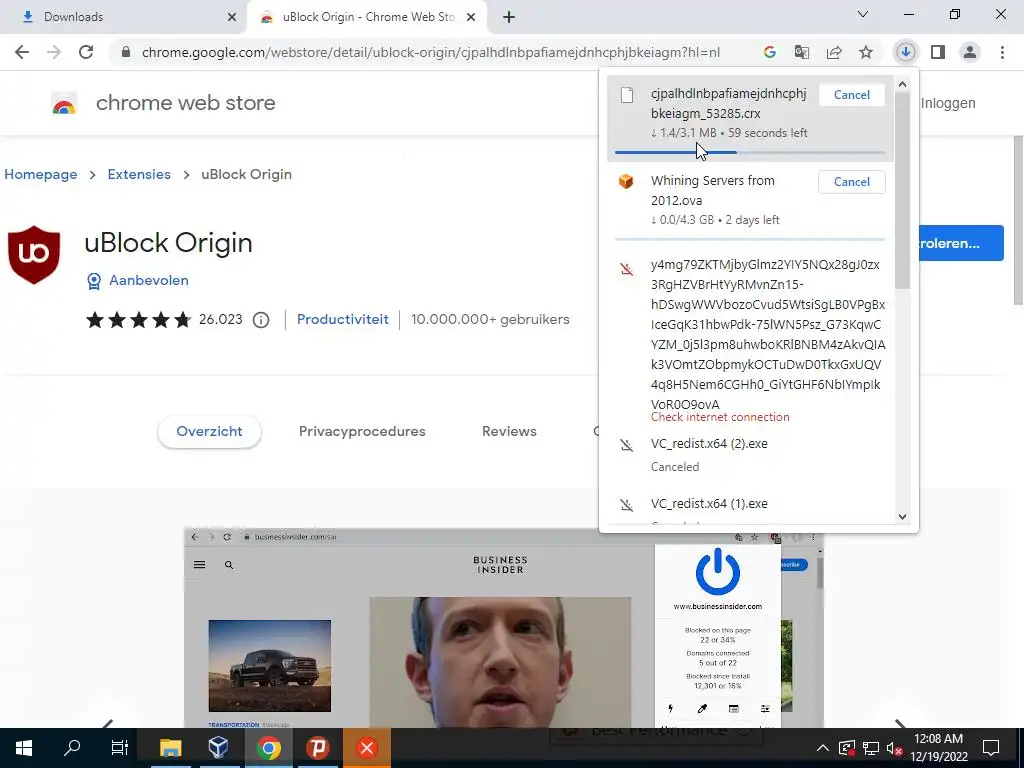
Task: Open the side panel toolbar icon
Action: click(938, 52)
